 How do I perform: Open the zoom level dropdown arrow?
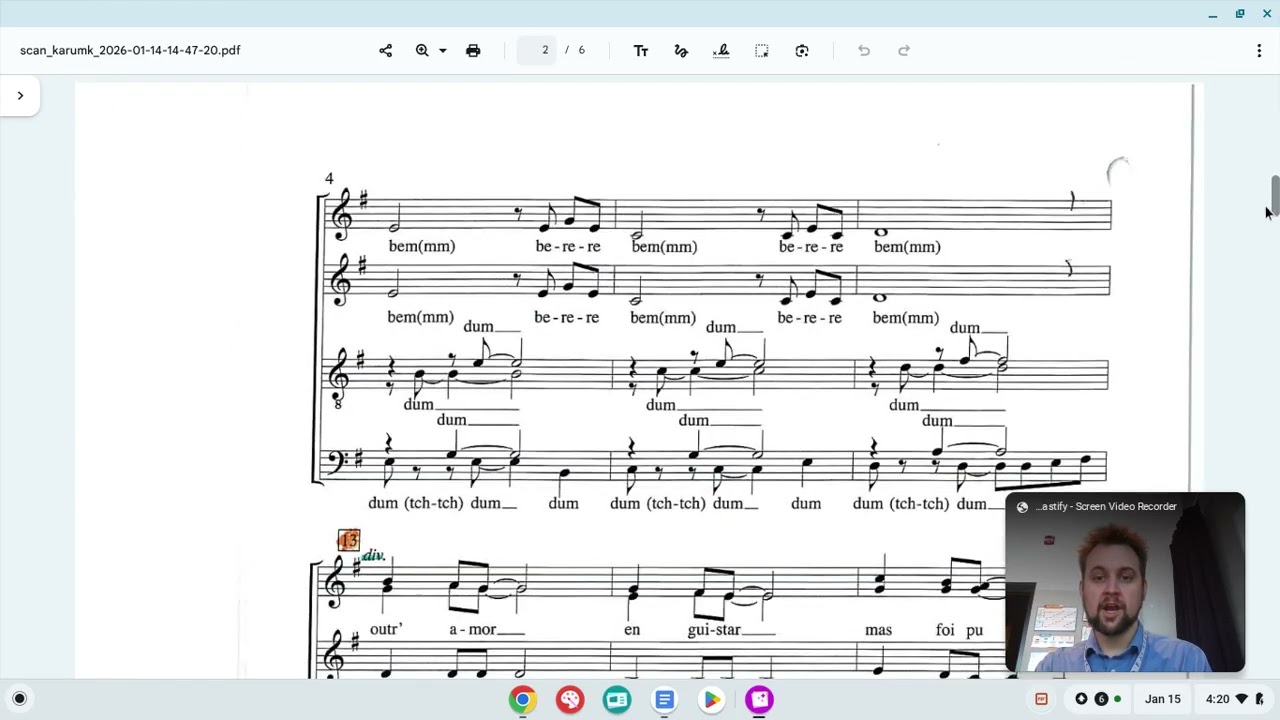pos(442,50)
